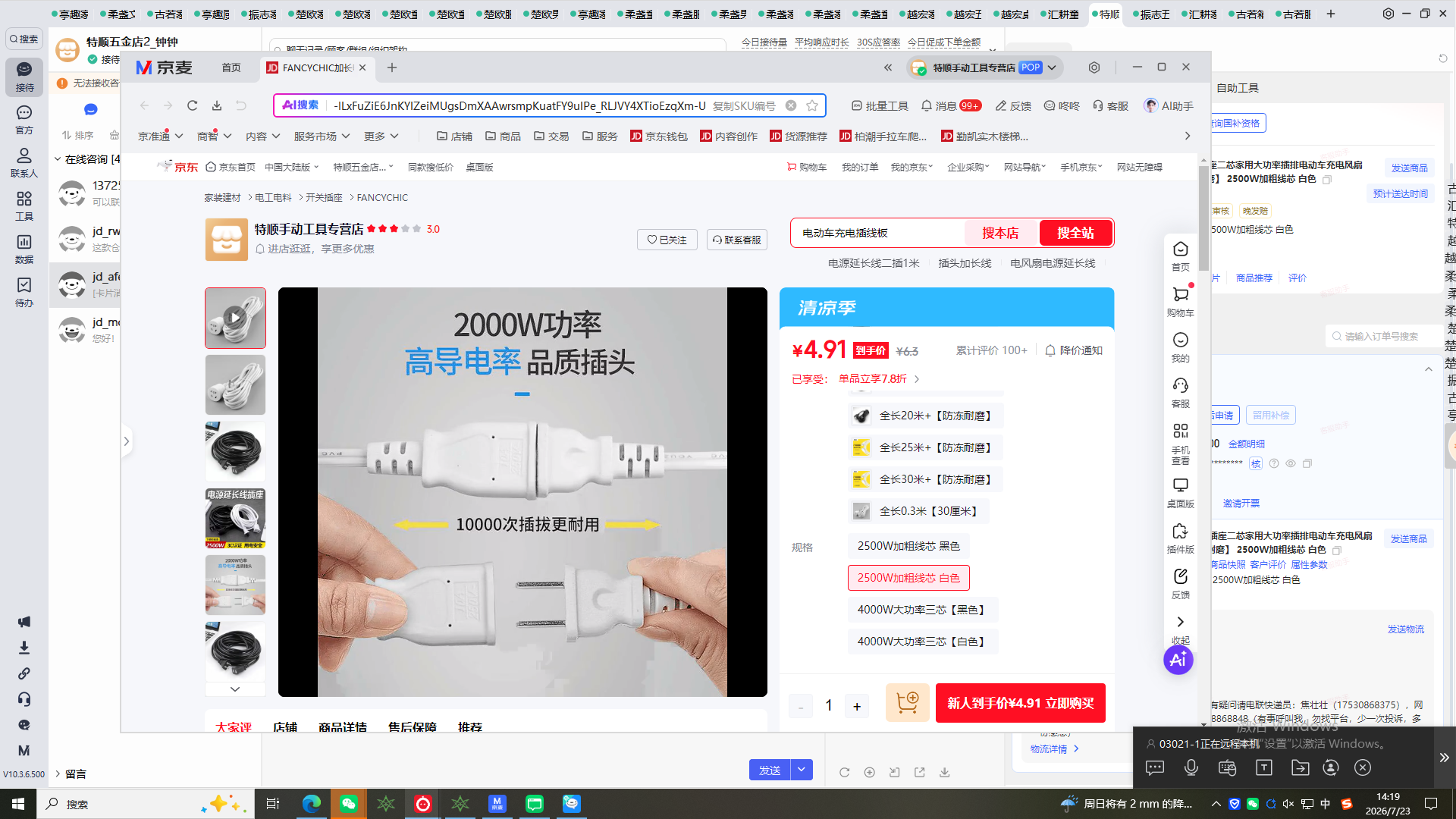Image resolution: width=1456 pixels, height=819 pixels.
Task: Expand the 商智 menu
Action: click(x=214, y=136)
